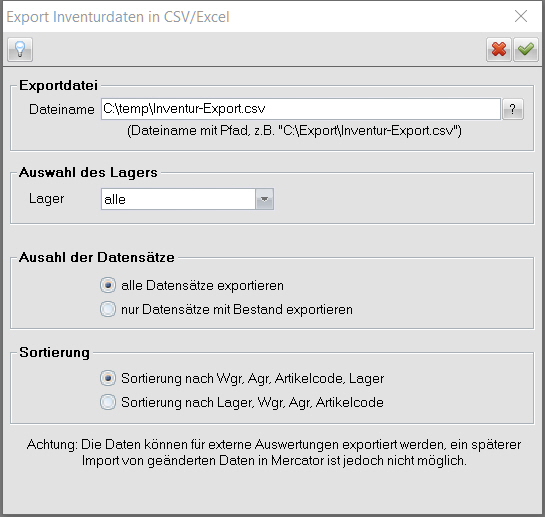545x517 pixels.
Task: Click the 'Ausahl der Datensätze' group heading
Action: coord(97,257)
